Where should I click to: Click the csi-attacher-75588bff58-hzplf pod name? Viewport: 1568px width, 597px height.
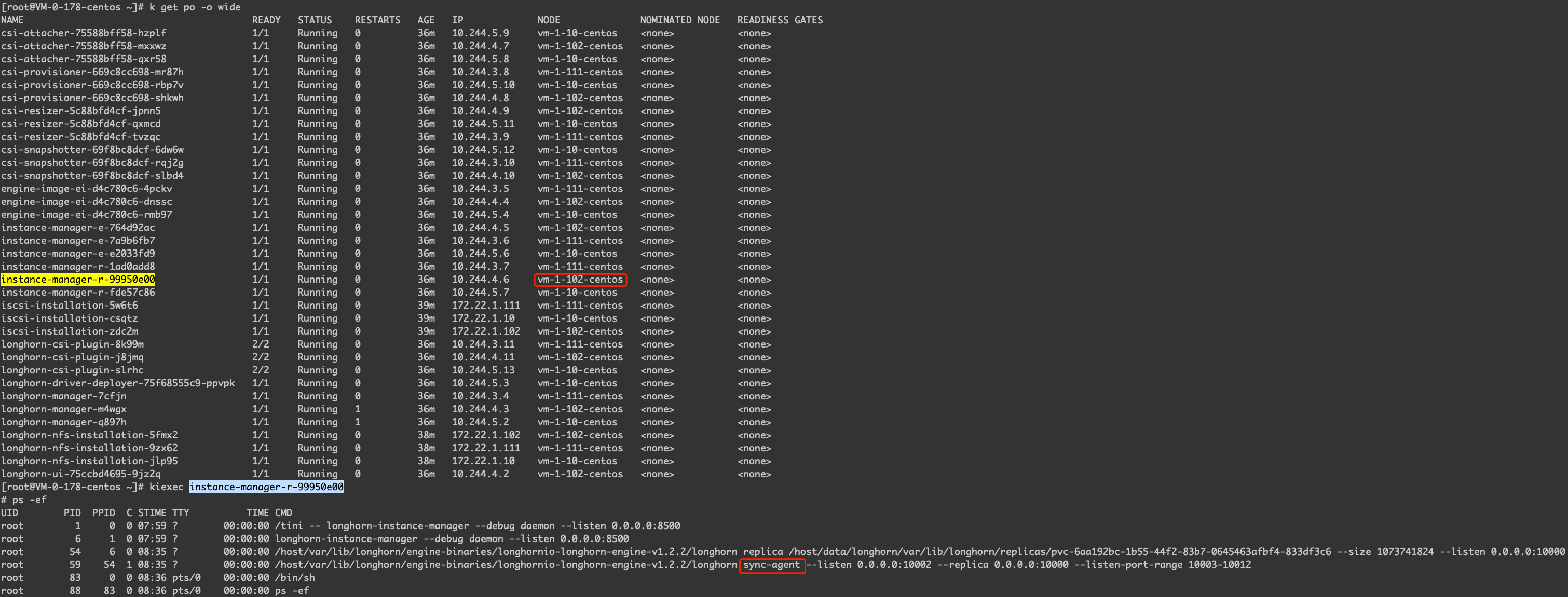(x=84, y=33)
